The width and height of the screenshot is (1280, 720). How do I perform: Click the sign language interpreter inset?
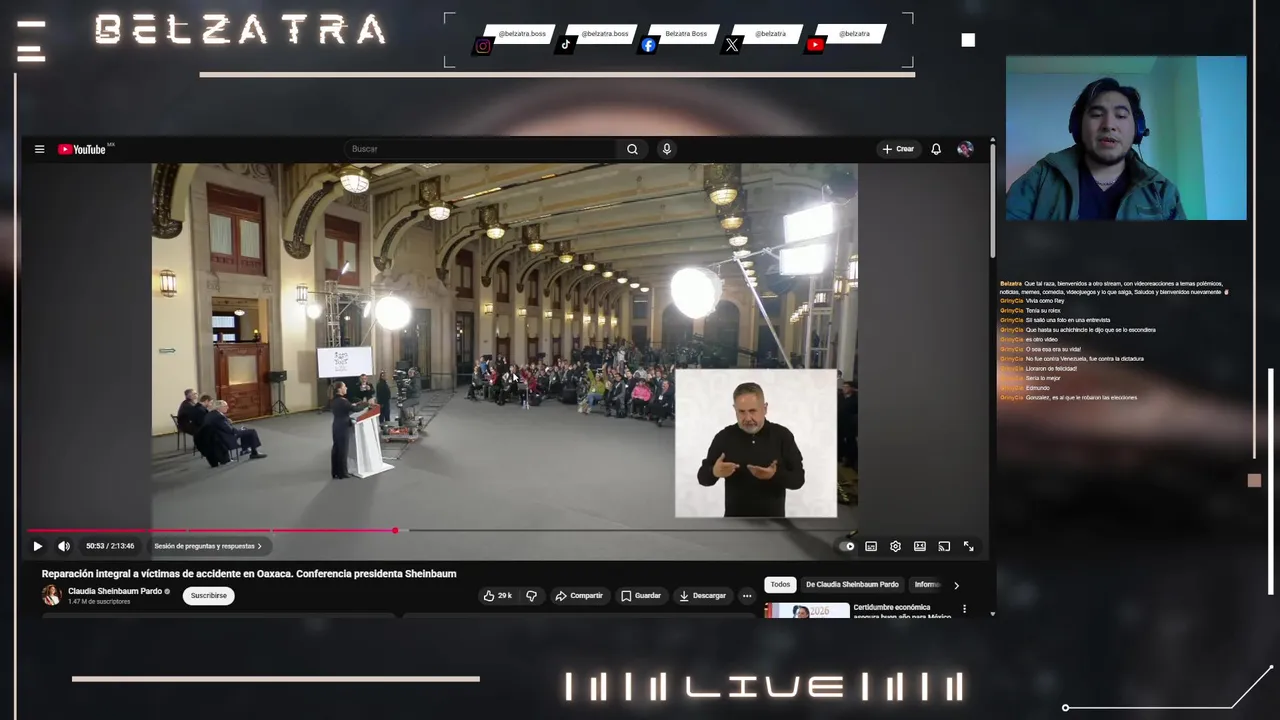click(x=756, y=443)
